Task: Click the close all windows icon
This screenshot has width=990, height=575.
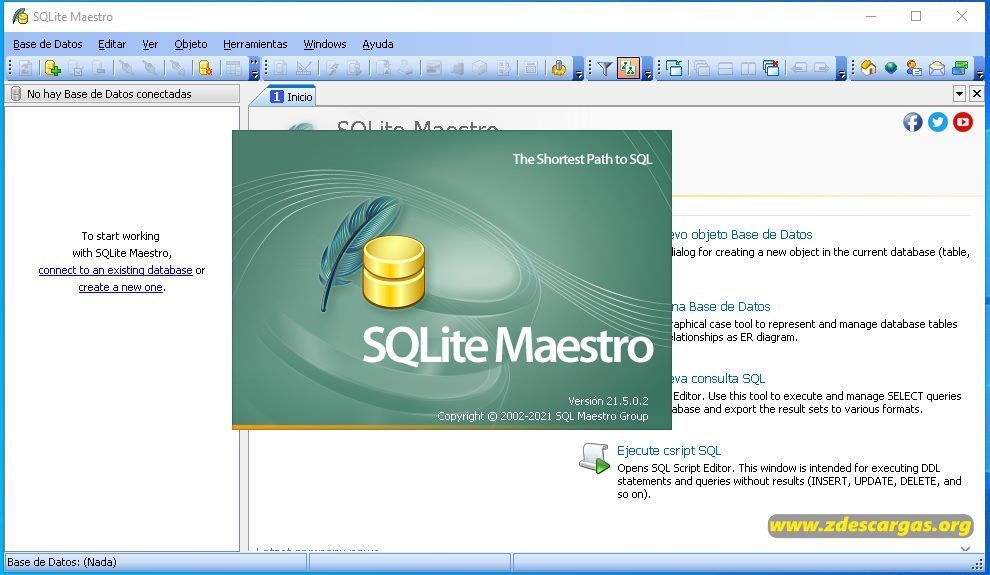Action: pos(771,68)
